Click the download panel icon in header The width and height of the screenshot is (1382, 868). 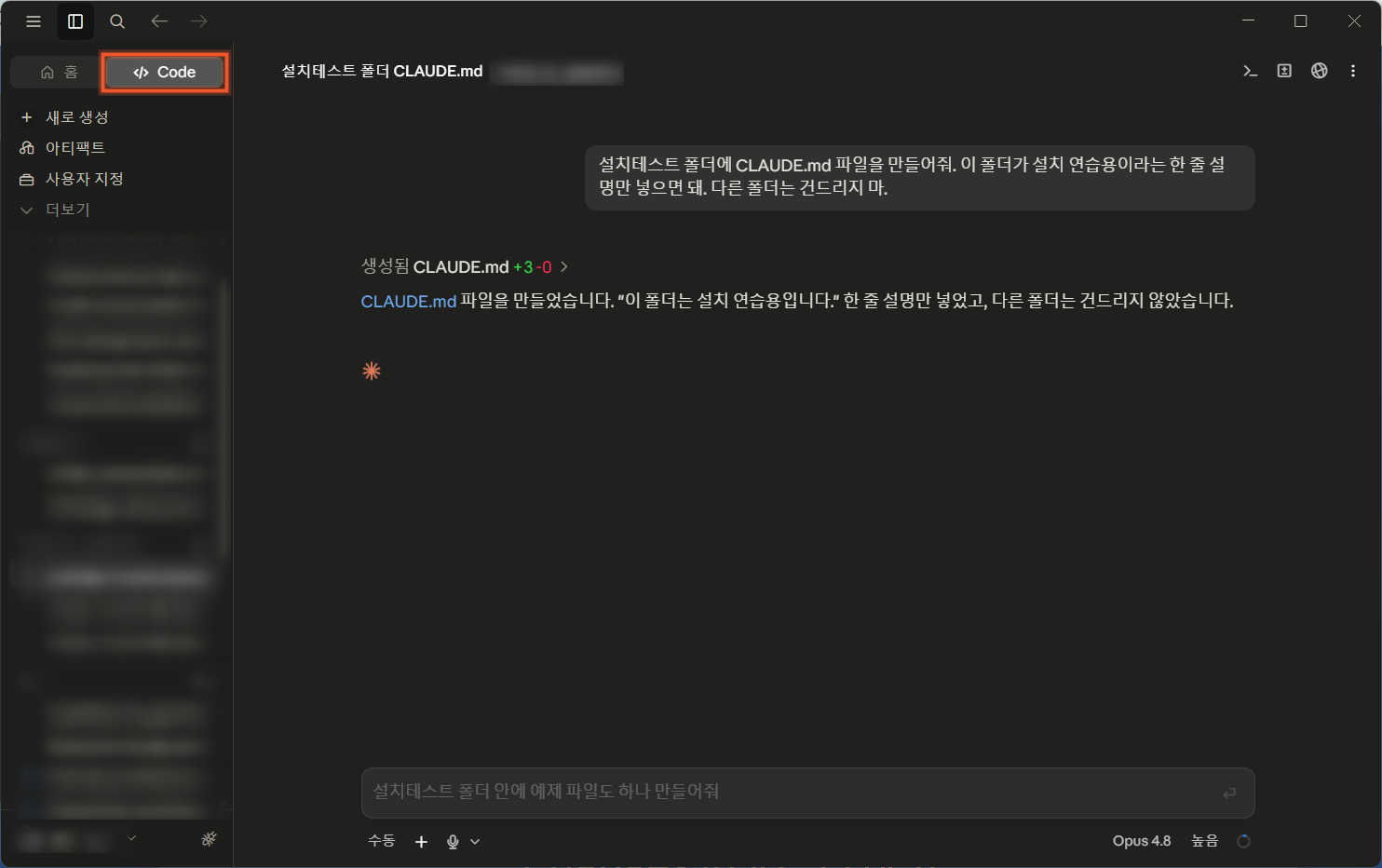[1284, 71]
